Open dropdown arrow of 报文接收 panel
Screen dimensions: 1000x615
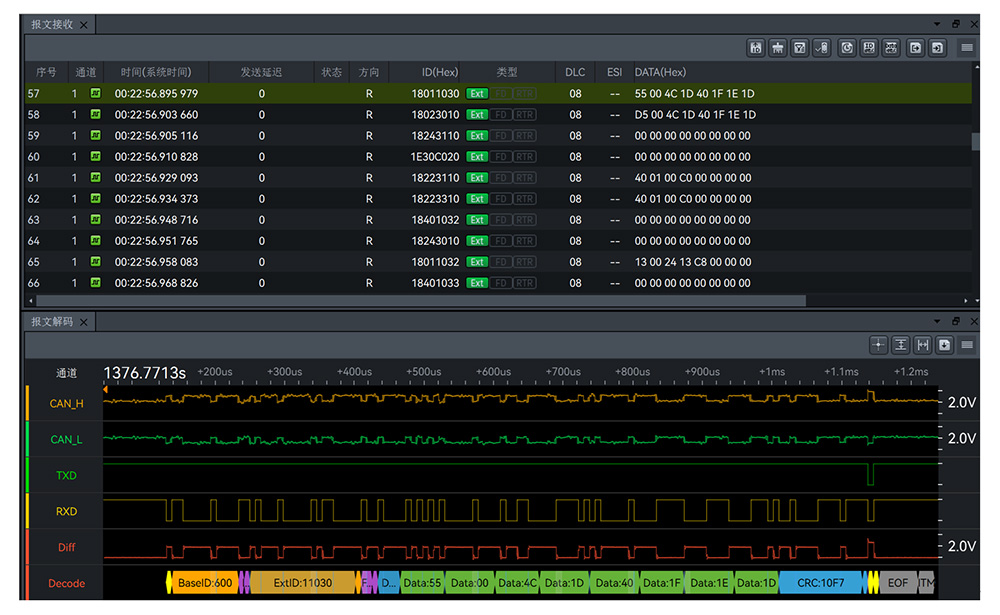[x=937, y=24]
